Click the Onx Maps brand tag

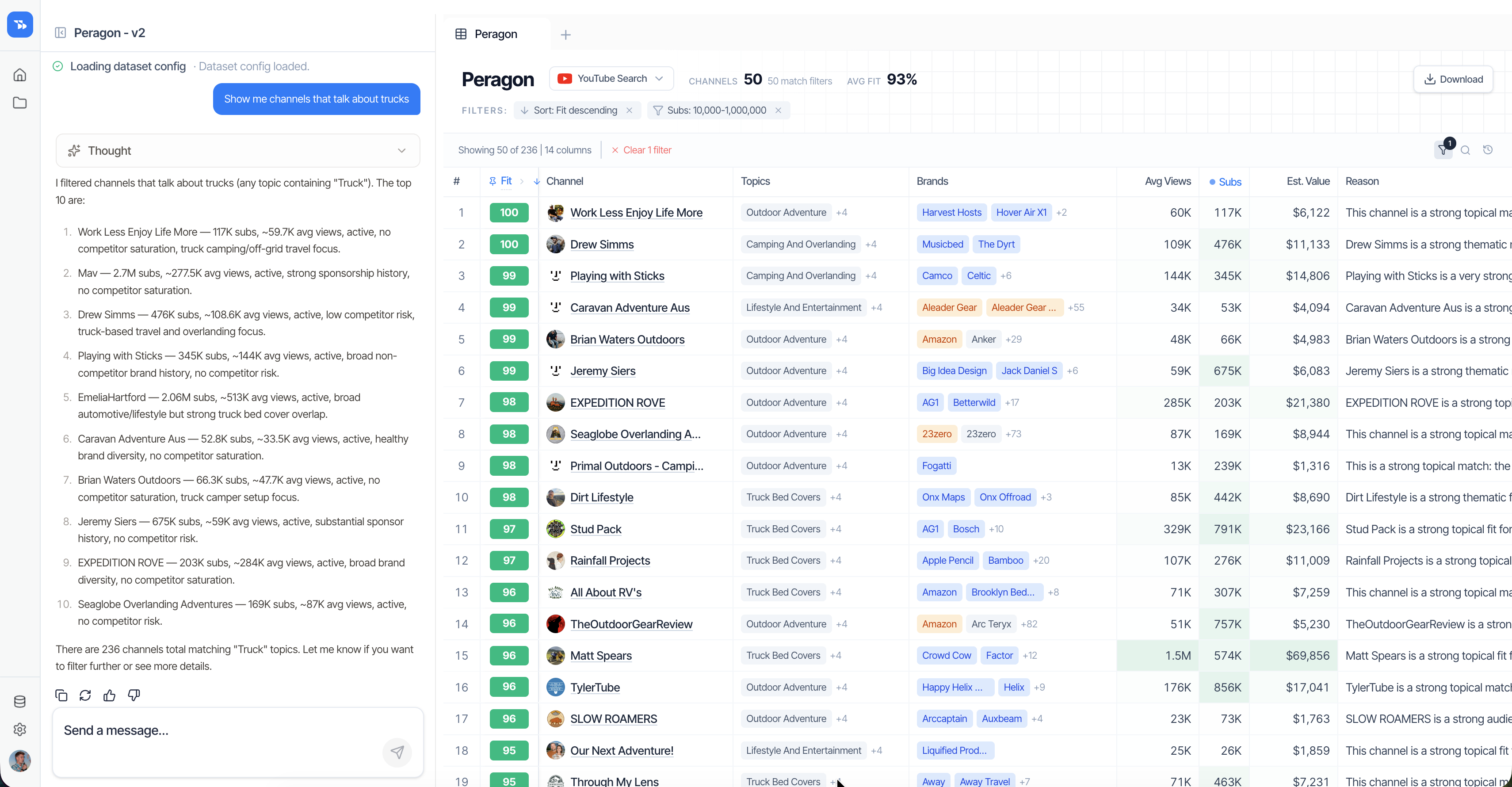click(x=943, y=497)
